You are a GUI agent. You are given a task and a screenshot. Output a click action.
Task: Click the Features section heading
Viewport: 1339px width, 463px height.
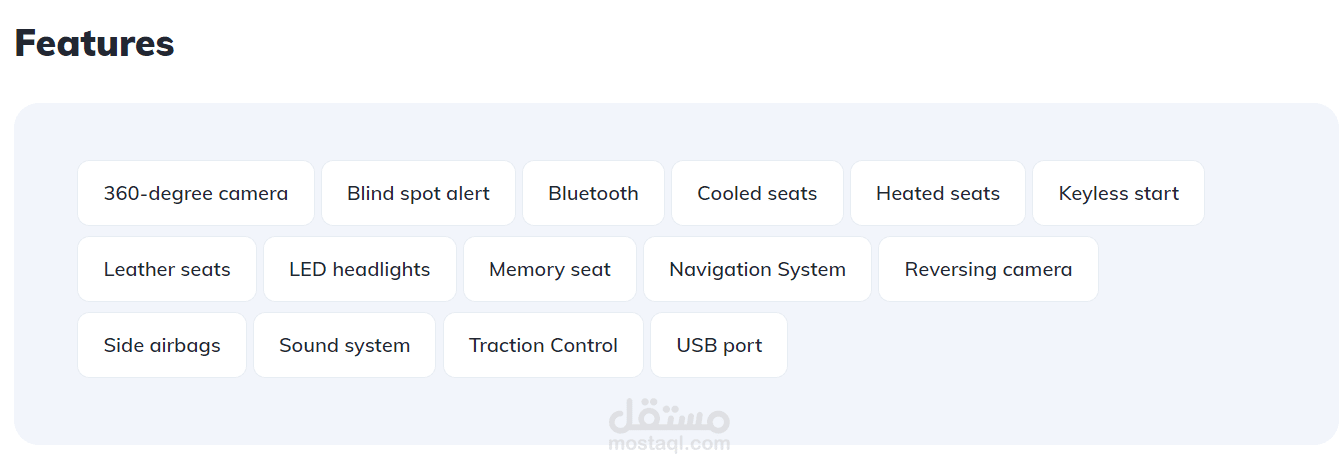coord(94,43)
